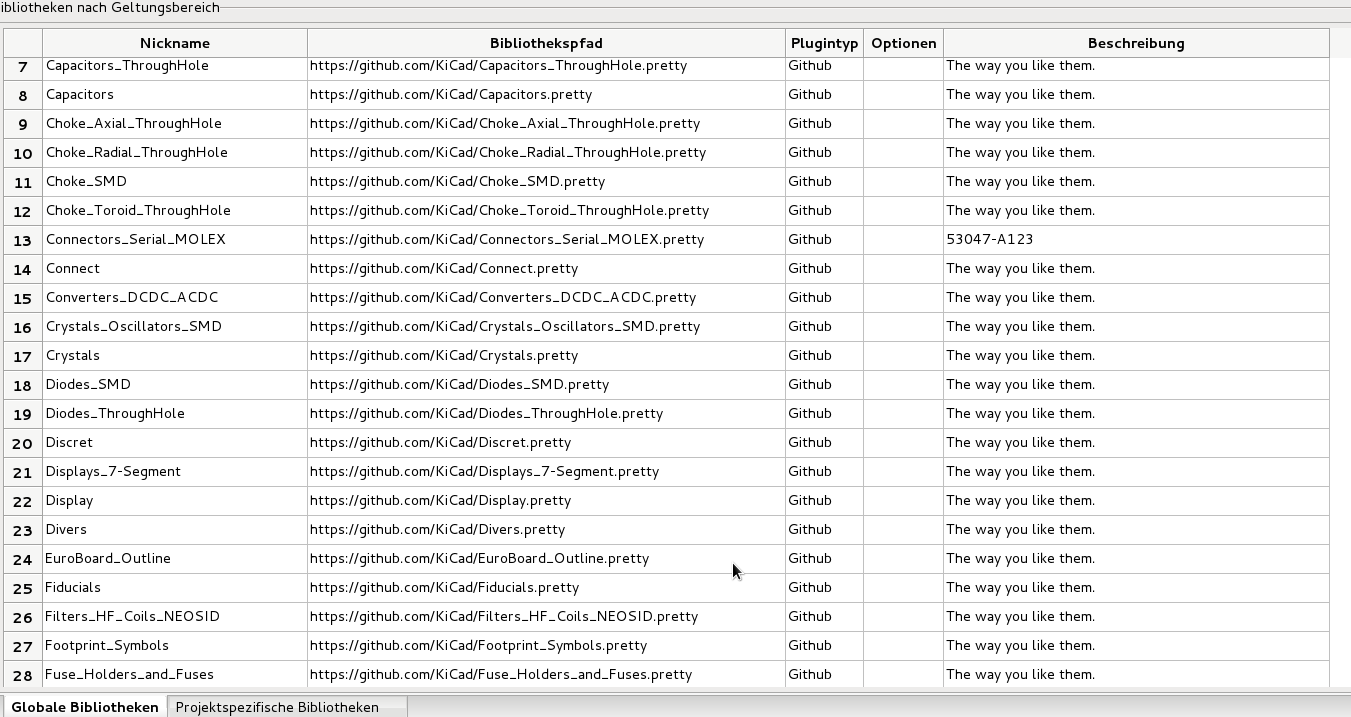Click the Plugintyp column header
This screenshot has width=1351, height=717.
tap(824, 43)
